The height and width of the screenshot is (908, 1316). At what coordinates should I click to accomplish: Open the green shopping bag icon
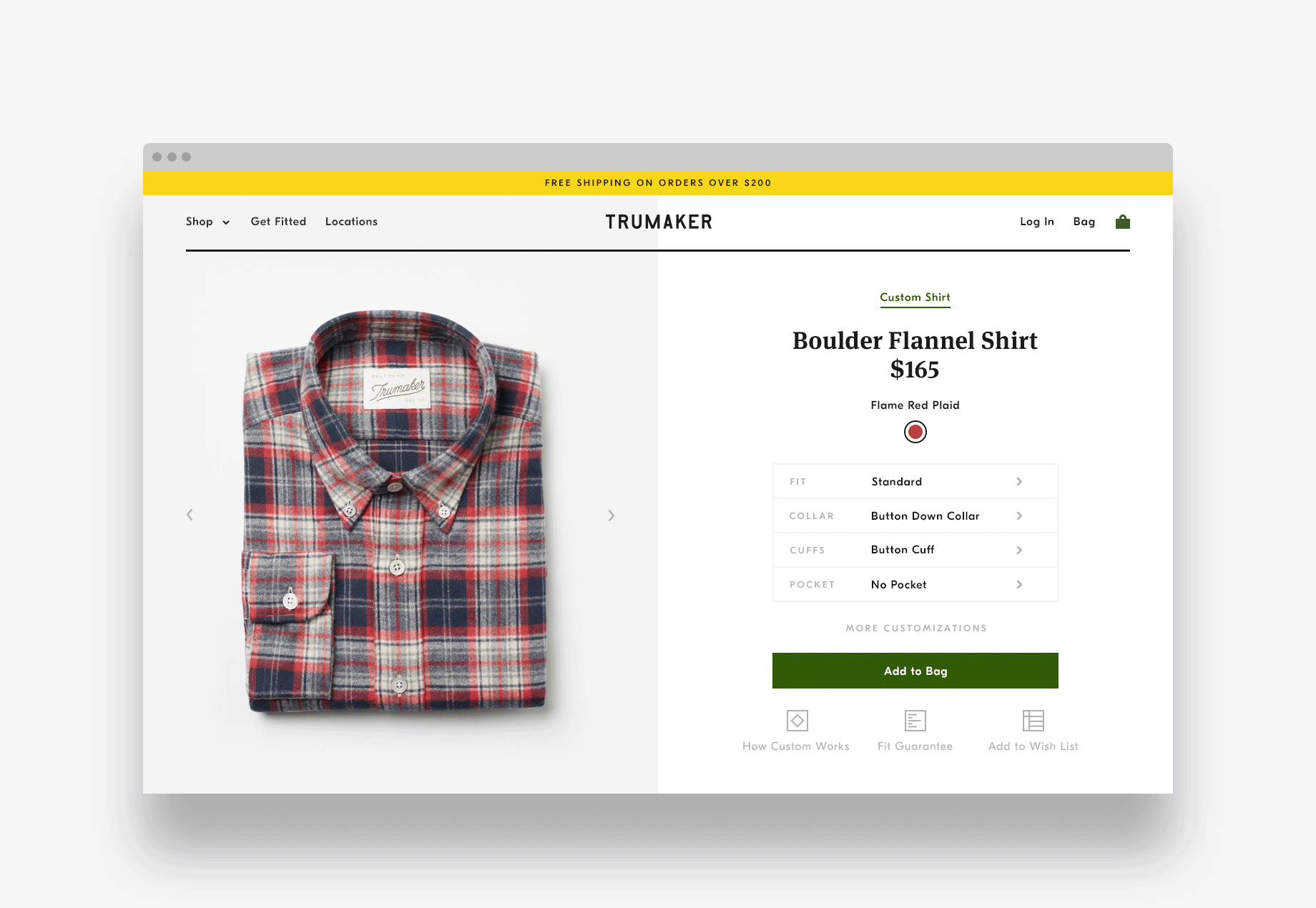point(1123,222)
